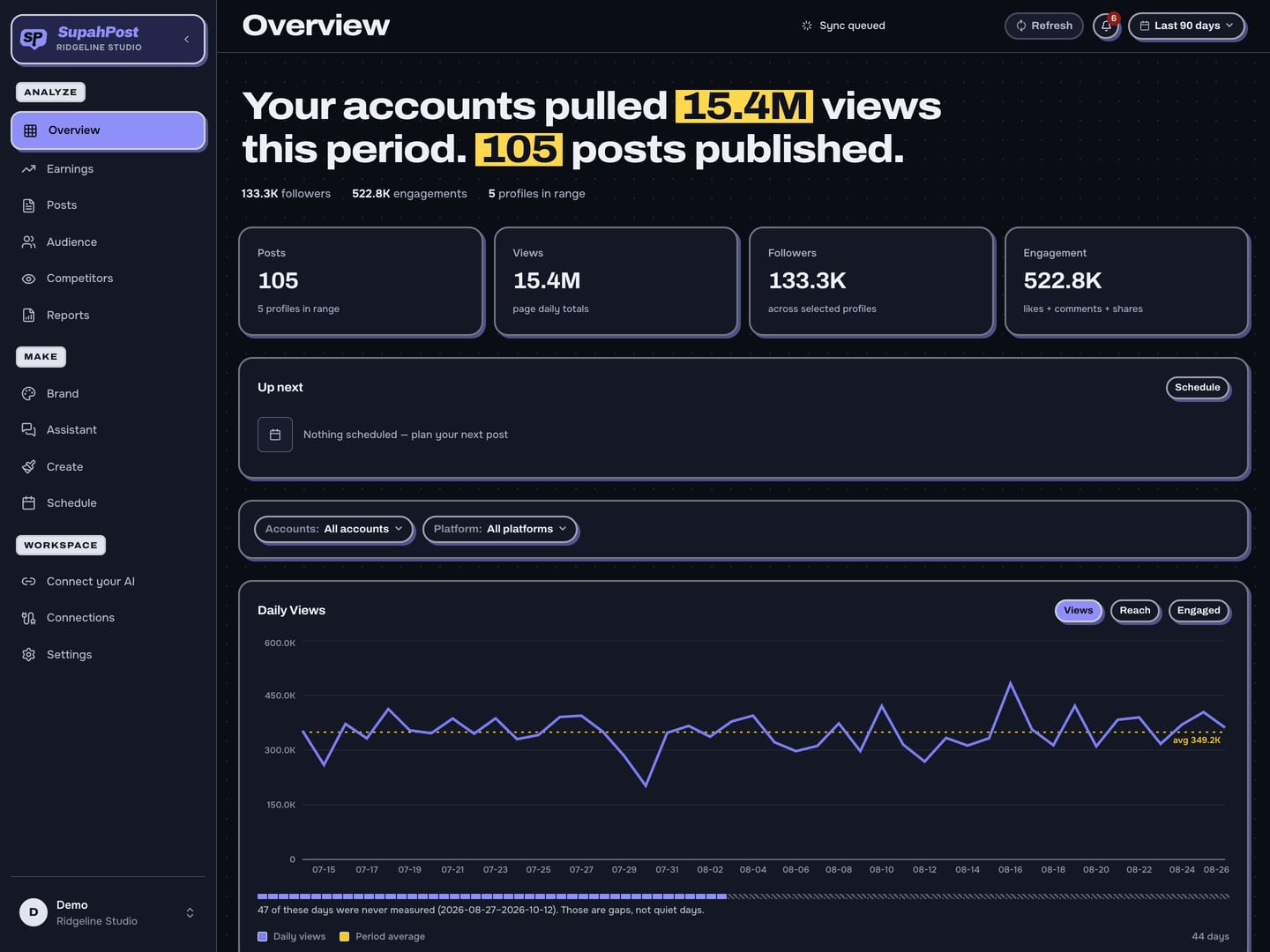Viewport: 1270px width, 952px height.
Task: Click the Sync queued spinner icon
Action: coord(807,26)
